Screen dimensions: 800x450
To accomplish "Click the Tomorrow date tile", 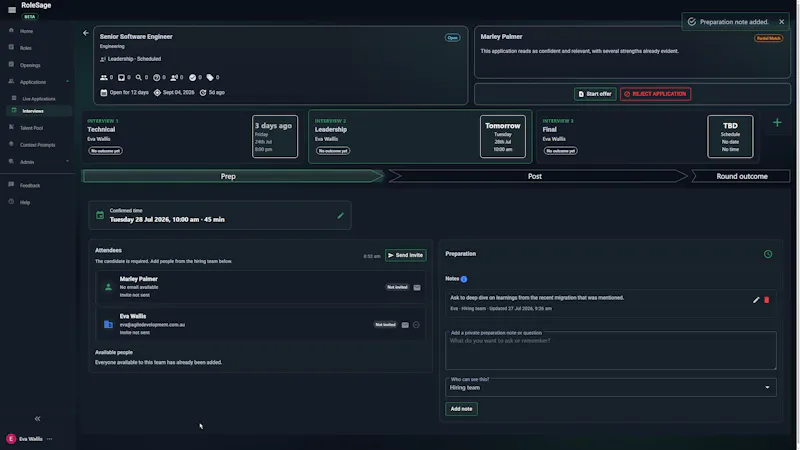I will 503,136.
